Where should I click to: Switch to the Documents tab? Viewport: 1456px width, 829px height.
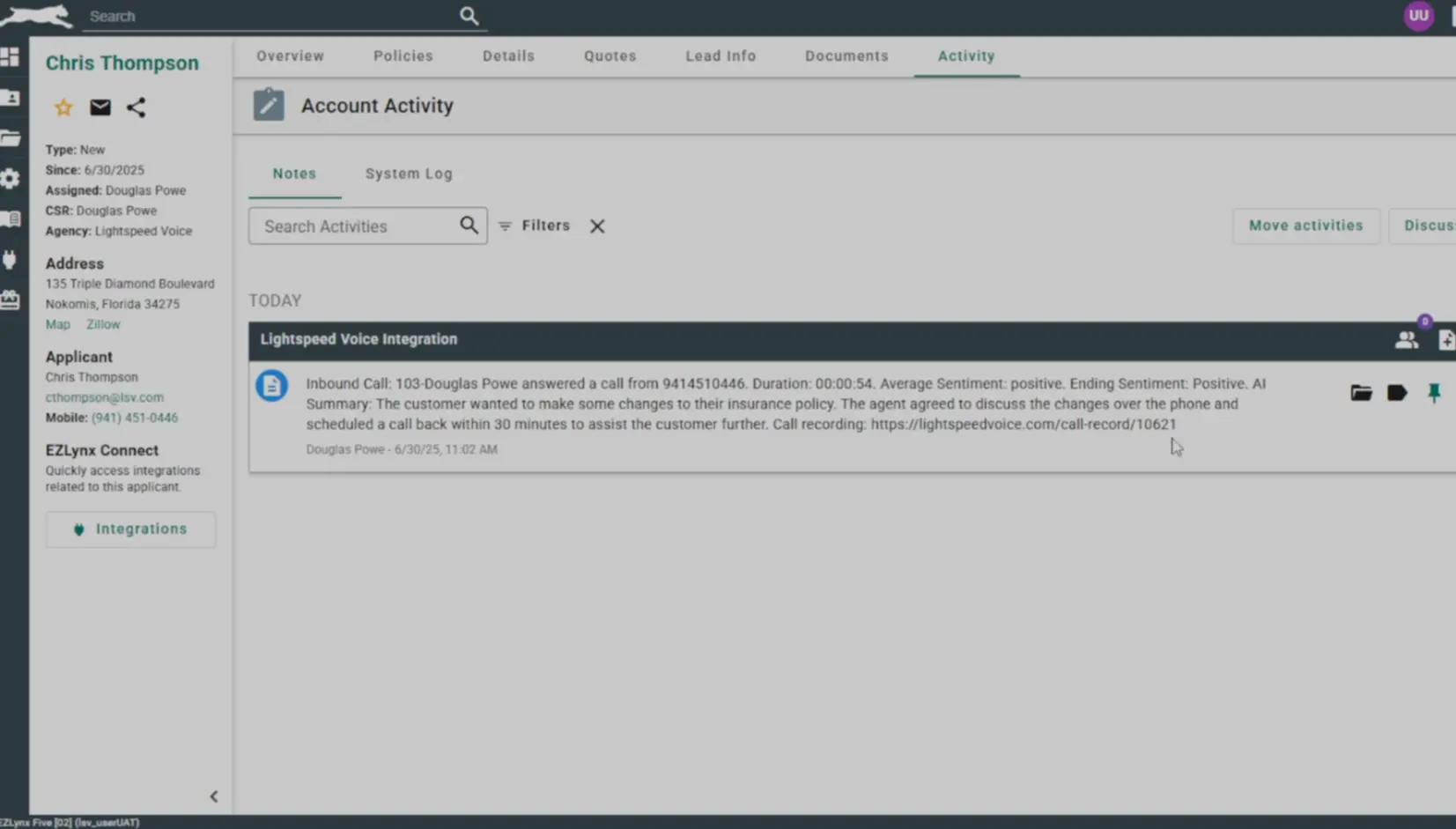846,56
